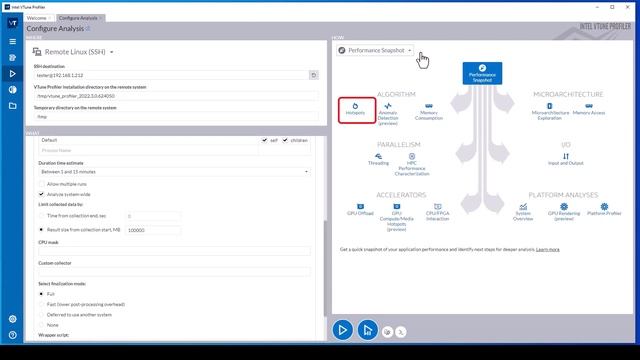
Task: Select Microarchitecture Exploration analysis
Action: pyautogui.click(x=550, y=111)
